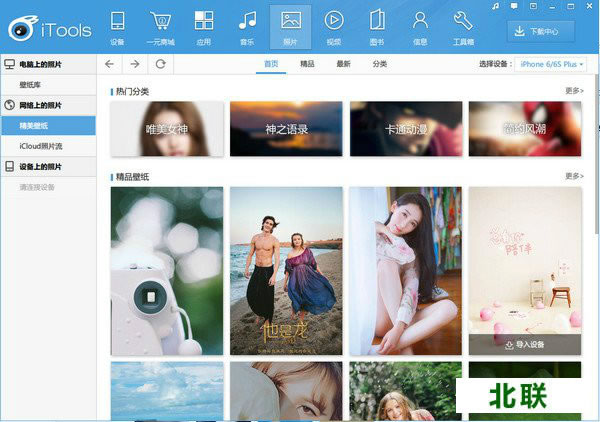Click 导入设备 on the pink wallpaper

524,344
